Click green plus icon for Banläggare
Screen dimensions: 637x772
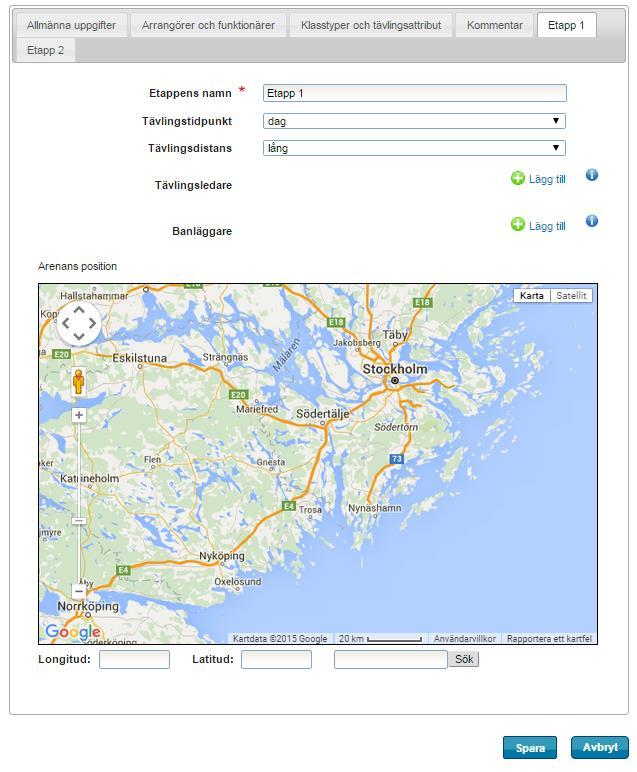click(517, 225)
